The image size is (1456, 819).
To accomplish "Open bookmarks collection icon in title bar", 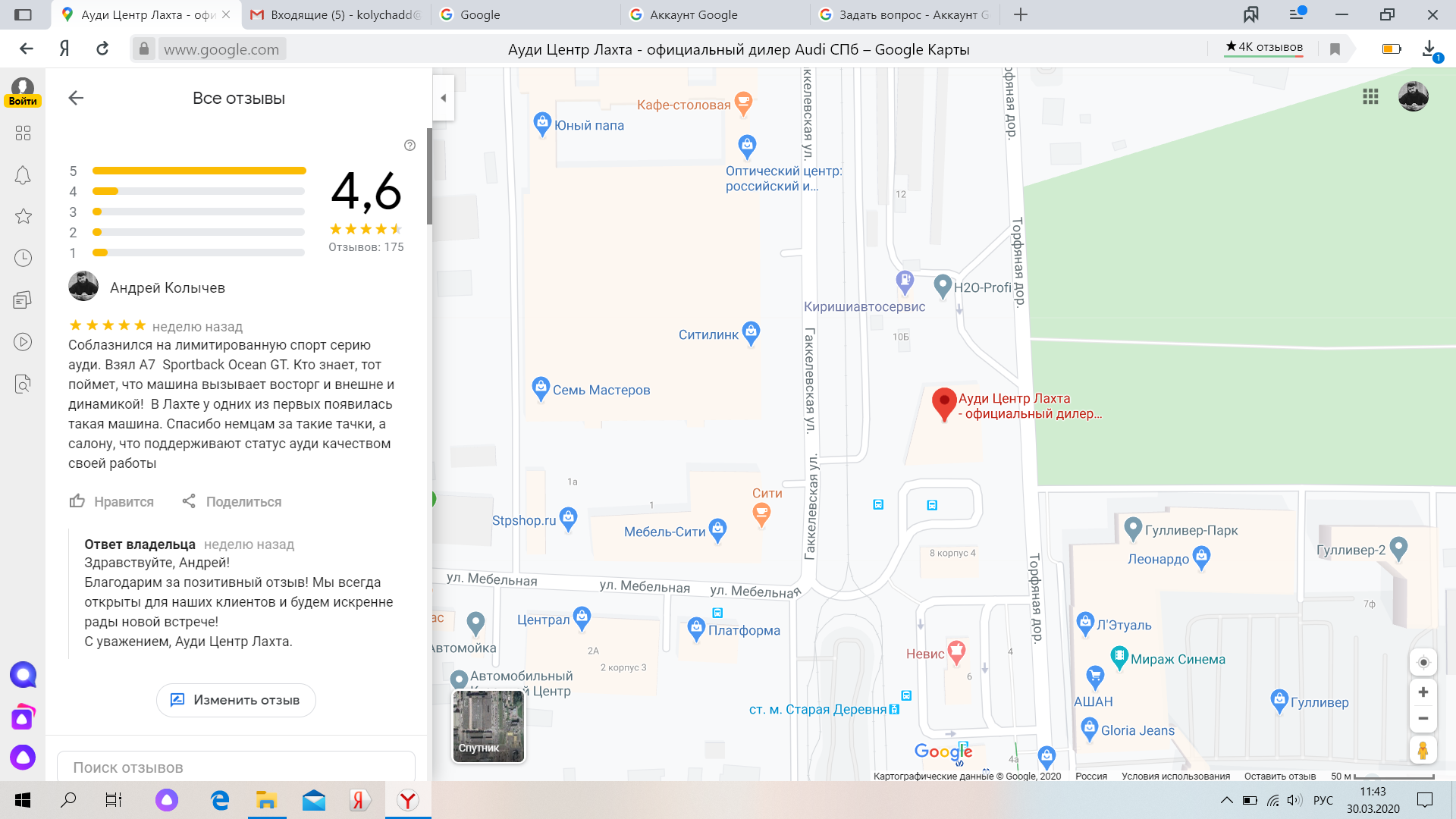I will pyautogui.click(x=1250, y=14).
